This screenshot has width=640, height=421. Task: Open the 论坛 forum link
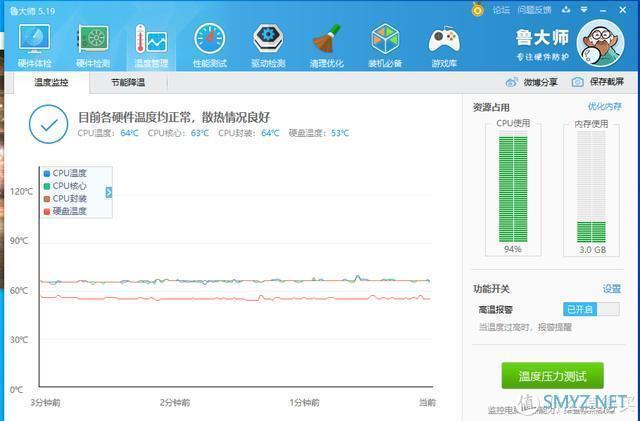point(501,10)
